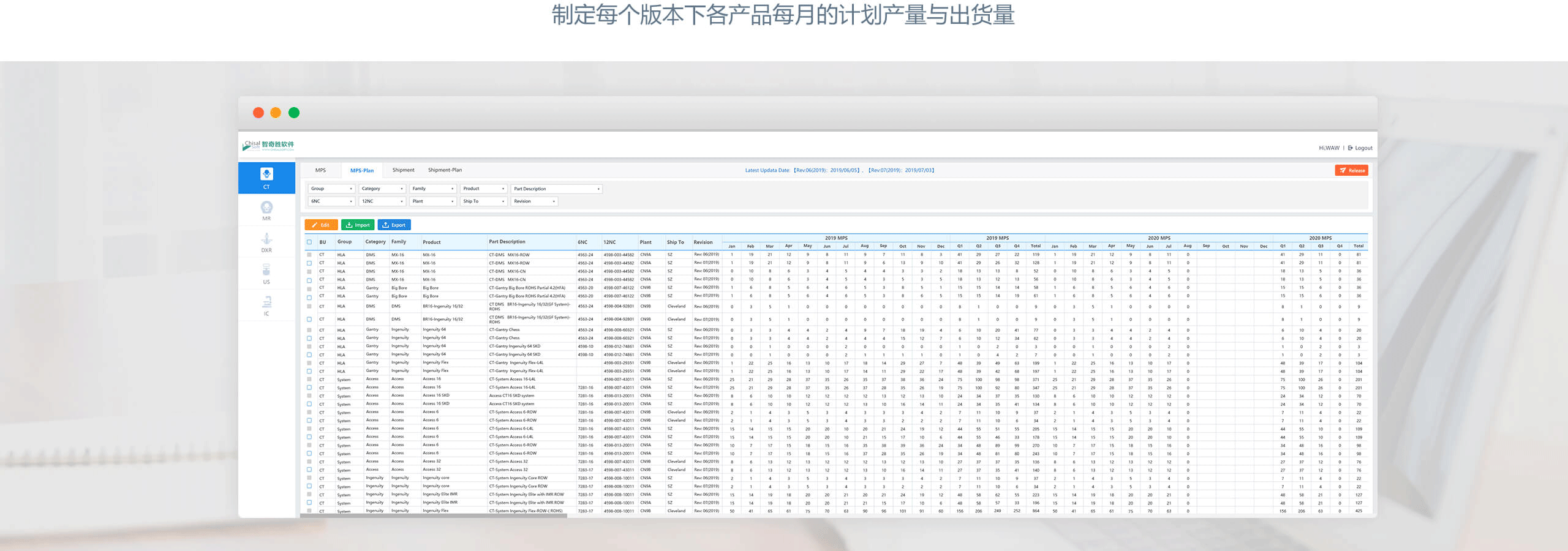Check the MX16-CN Rev 07(2019) row checkbox
This screenshot has width=1568, height=551.
[x=309, y=280]
